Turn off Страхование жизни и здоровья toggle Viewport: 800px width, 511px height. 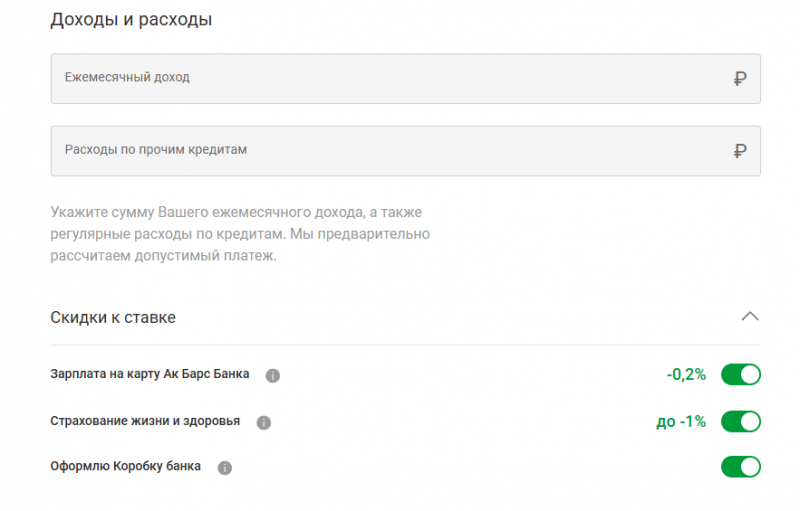(740, 421)
